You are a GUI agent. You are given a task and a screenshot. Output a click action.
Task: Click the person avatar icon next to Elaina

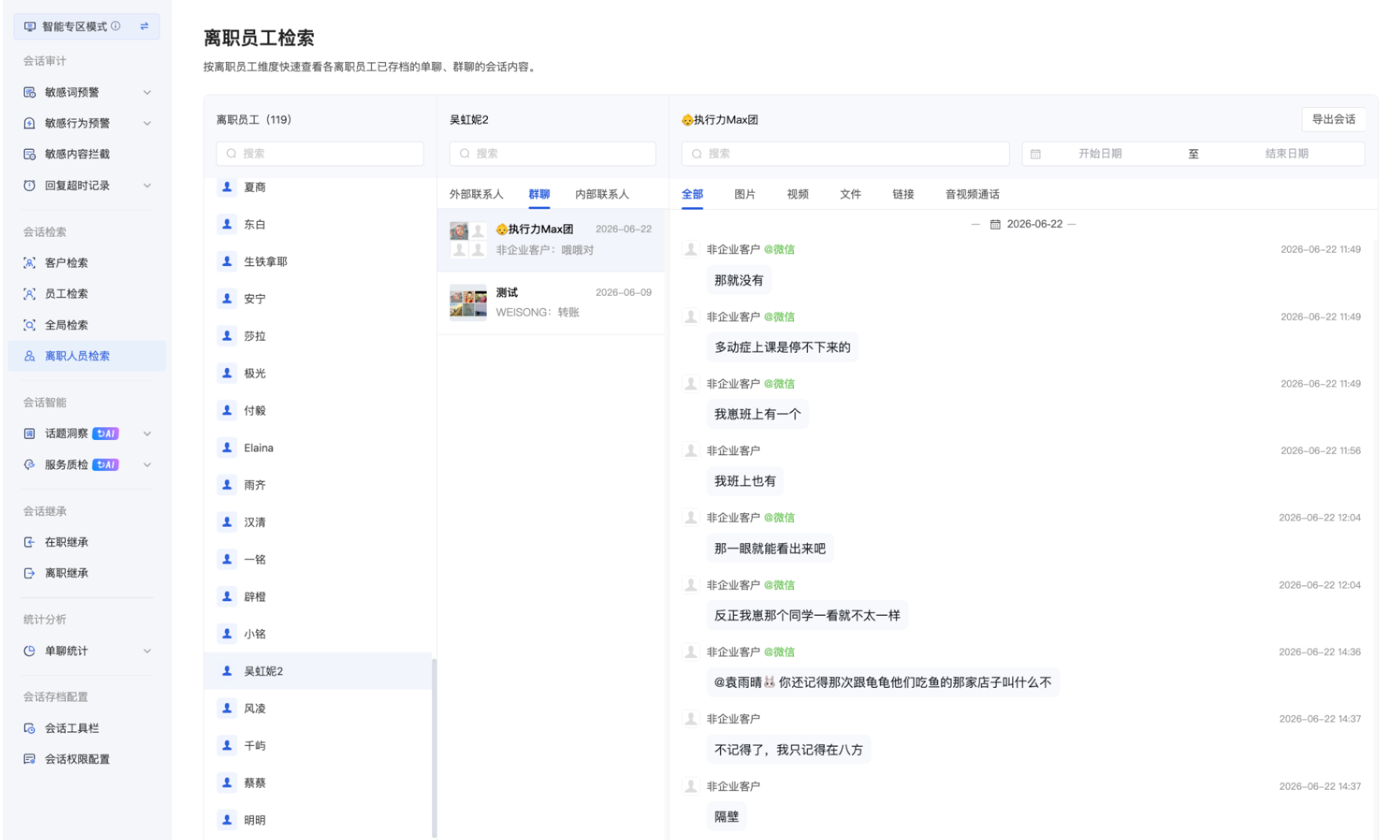click(x=227, y=447)
